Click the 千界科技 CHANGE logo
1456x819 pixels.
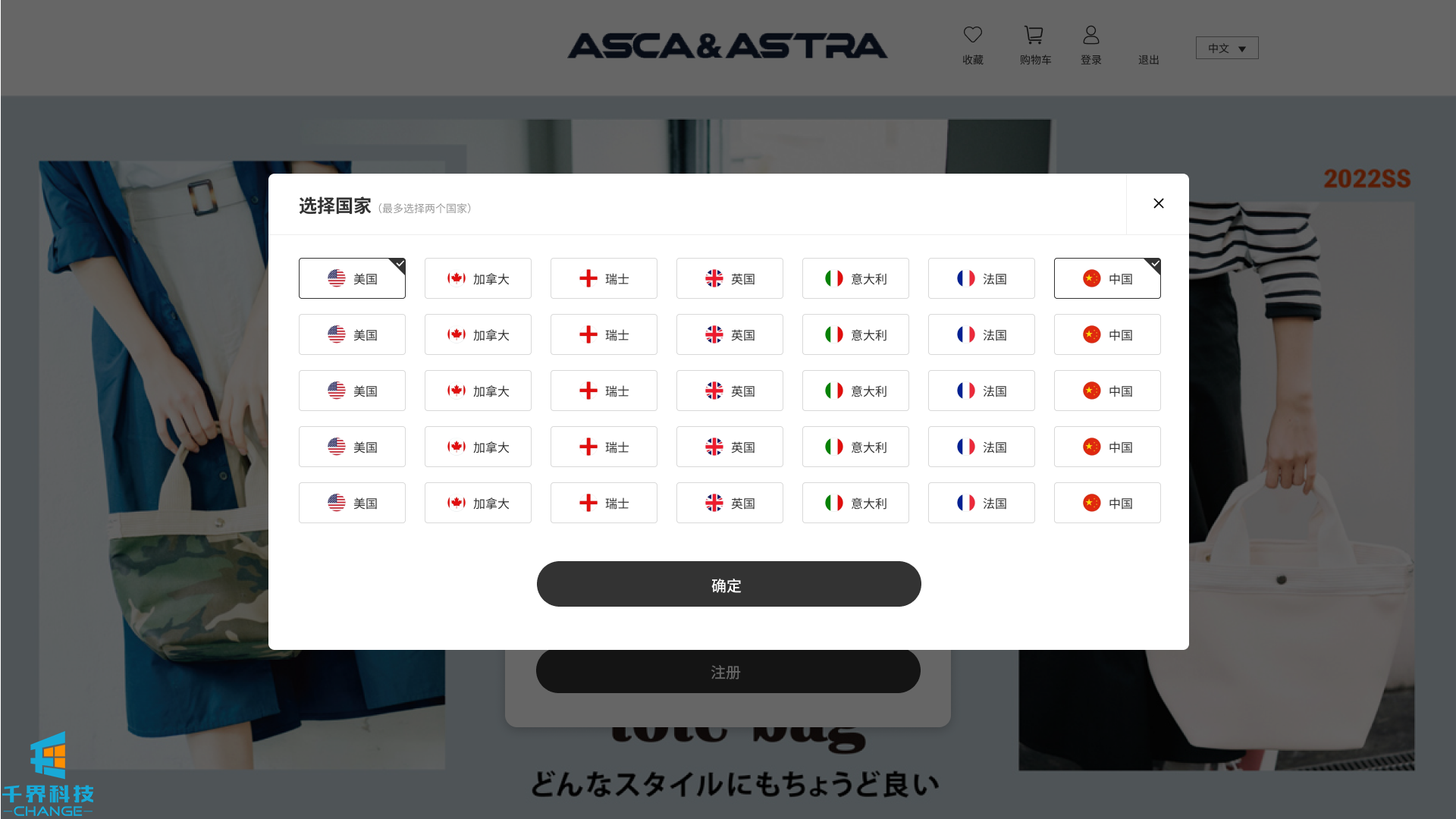(x=48, y=774)
